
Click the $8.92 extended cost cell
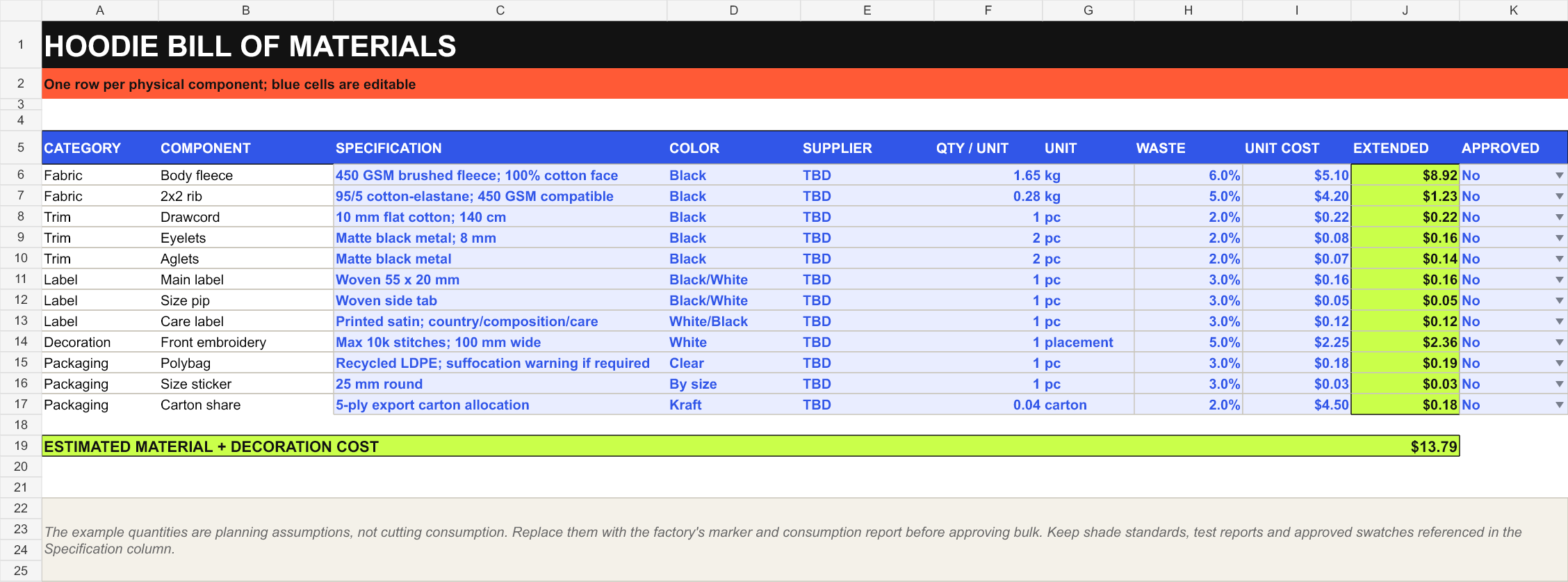click(x=1405, y=175)
